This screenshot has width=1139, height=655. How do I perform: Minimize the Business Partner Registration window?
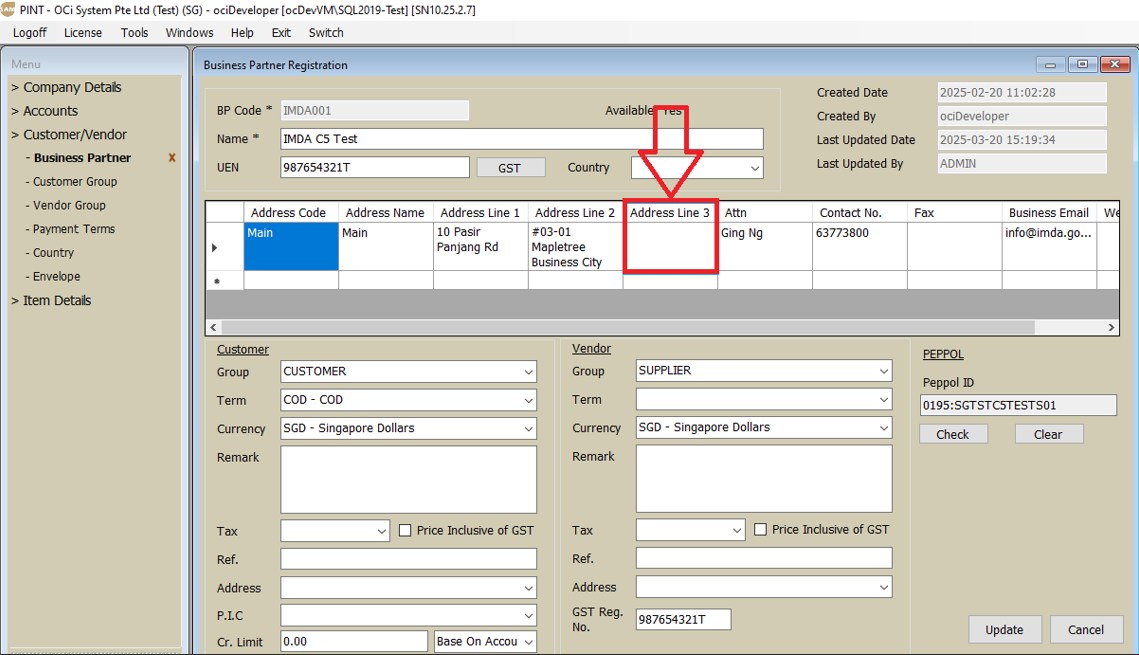coord(1050,65)
